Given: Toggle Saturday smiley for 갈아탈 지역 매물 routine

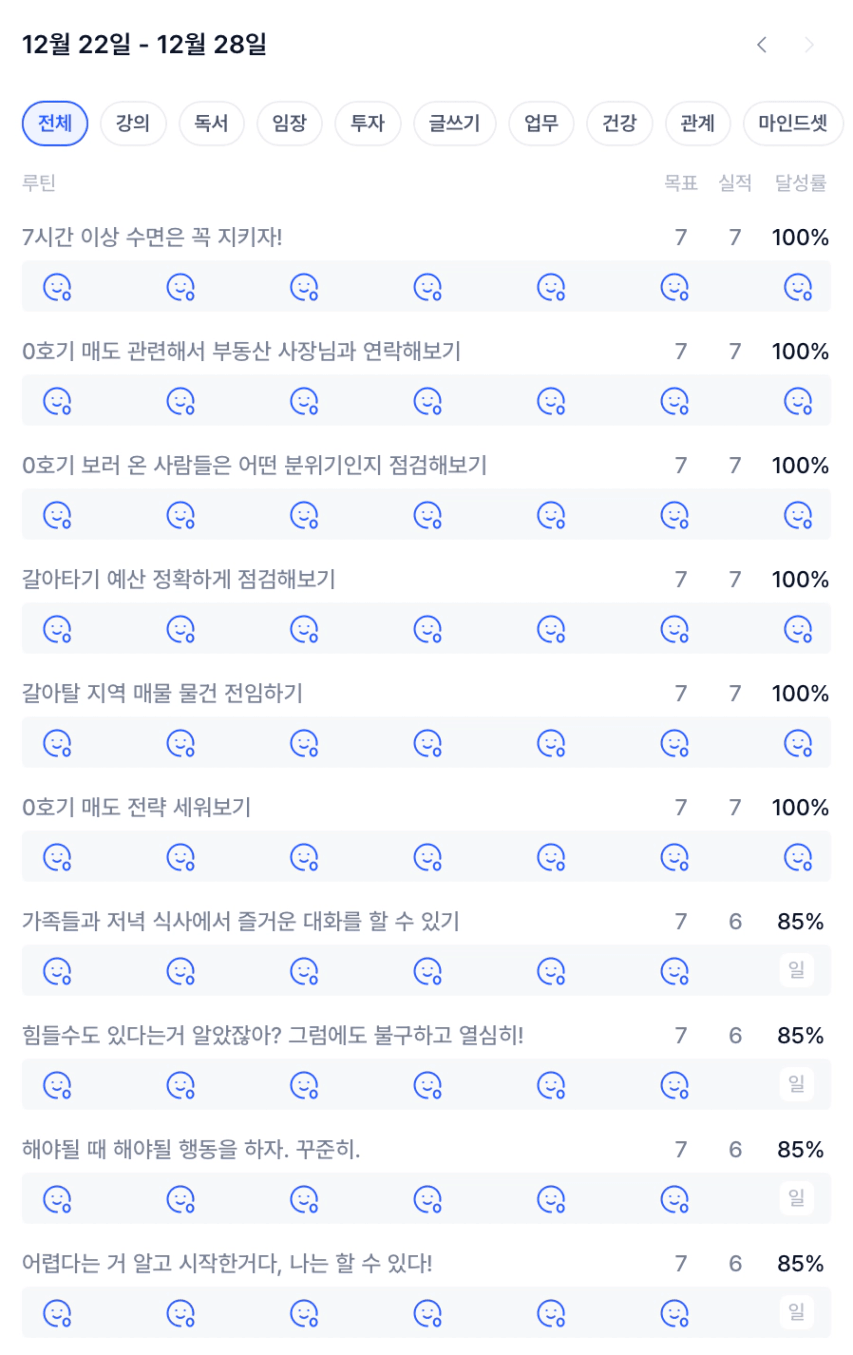Looking at the screenshot, I should 674,744.
